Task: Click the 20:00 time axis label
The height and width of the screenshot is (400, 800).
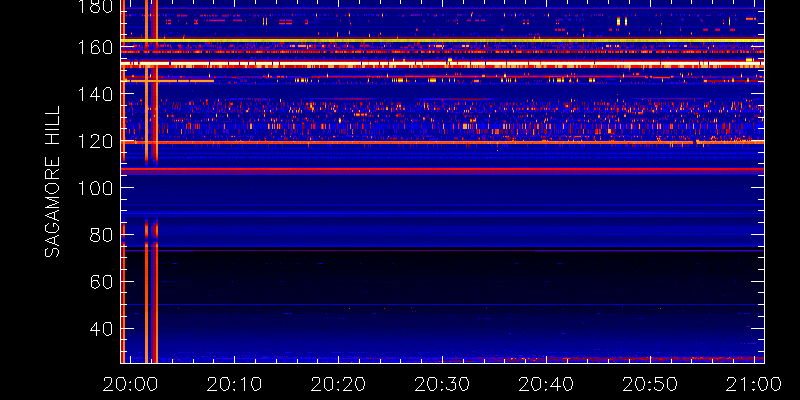Action: click(130, 384)
